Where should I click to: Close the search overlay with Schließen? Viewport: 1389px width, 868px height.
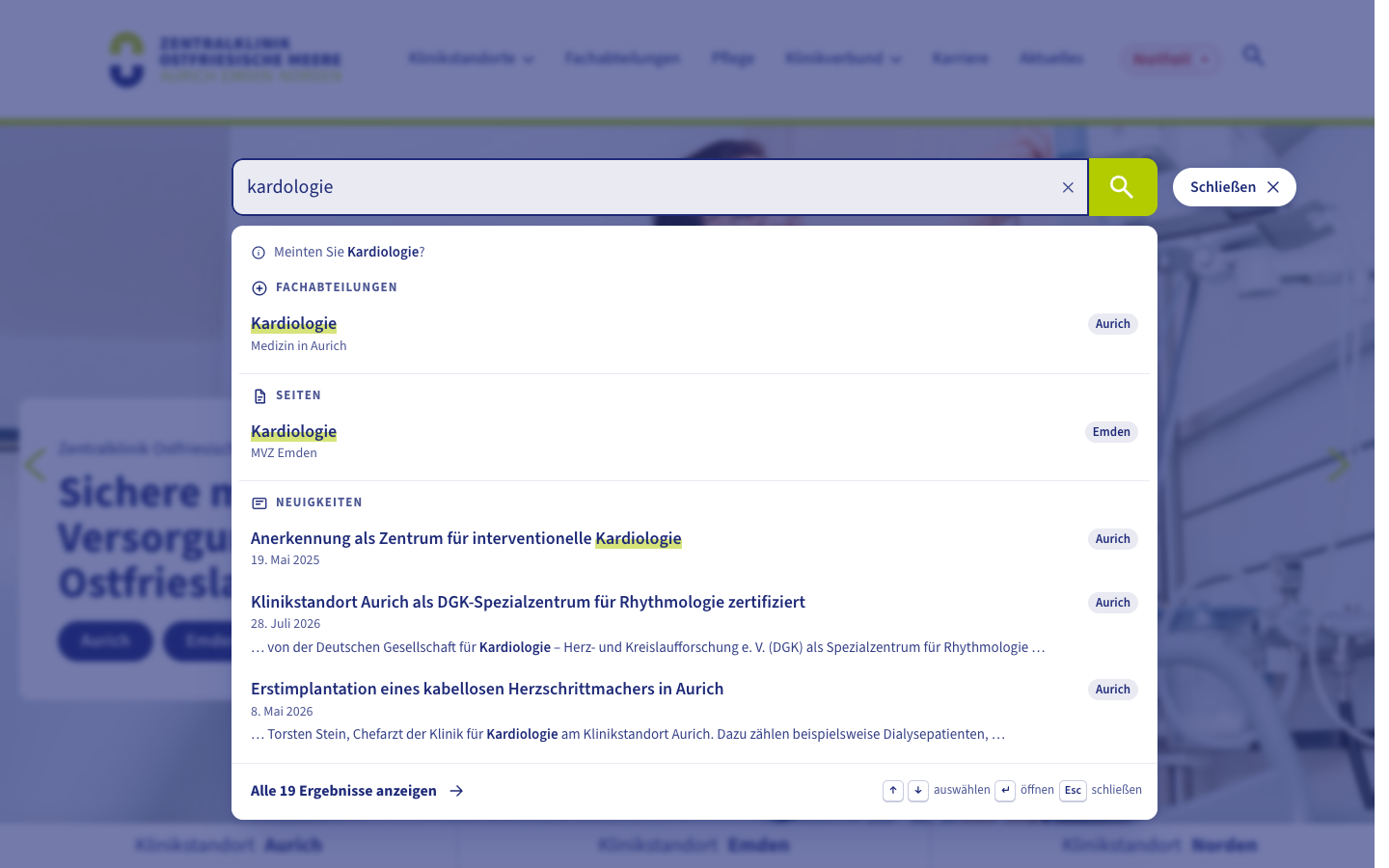(1234, 187)
